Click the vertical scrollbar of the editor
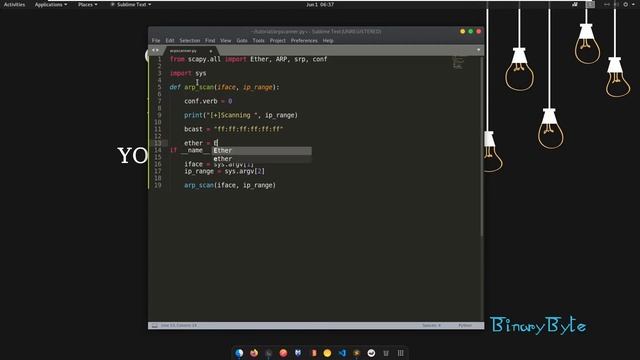The height and width of the screenshot is (360, 640). tap(482, 146)
